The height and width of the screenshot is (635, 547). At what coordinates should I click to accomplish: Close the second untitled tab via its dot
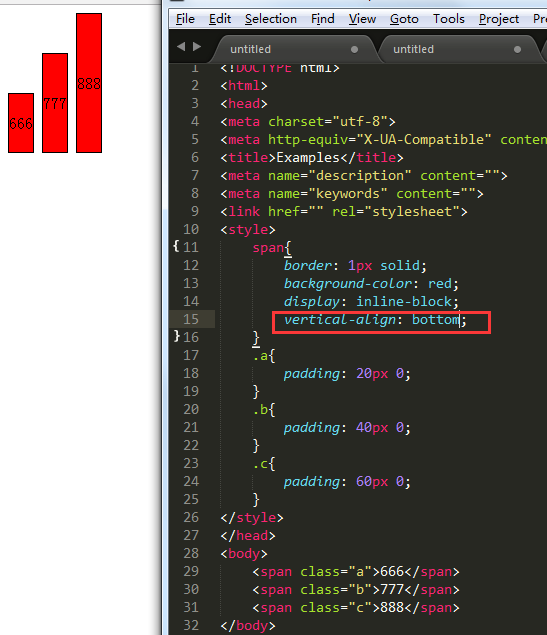pyautogui.click(x=517, y=49)
